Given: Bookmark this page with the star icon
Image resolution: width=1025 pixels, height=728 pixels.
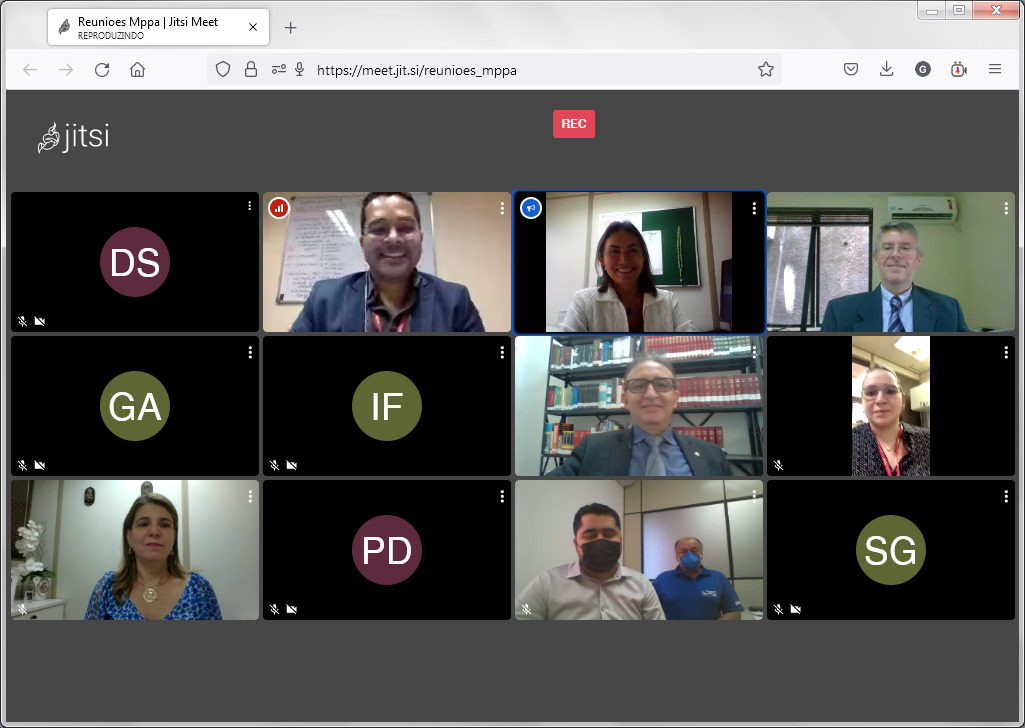Looking at the screenshot, I should tap(766, 69).
